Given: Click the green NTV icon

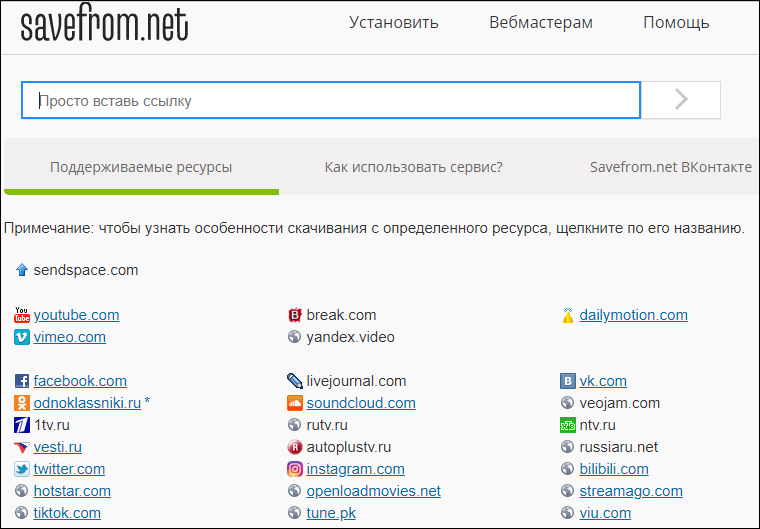Looking at the screenshot, I should tap(568, 425).
